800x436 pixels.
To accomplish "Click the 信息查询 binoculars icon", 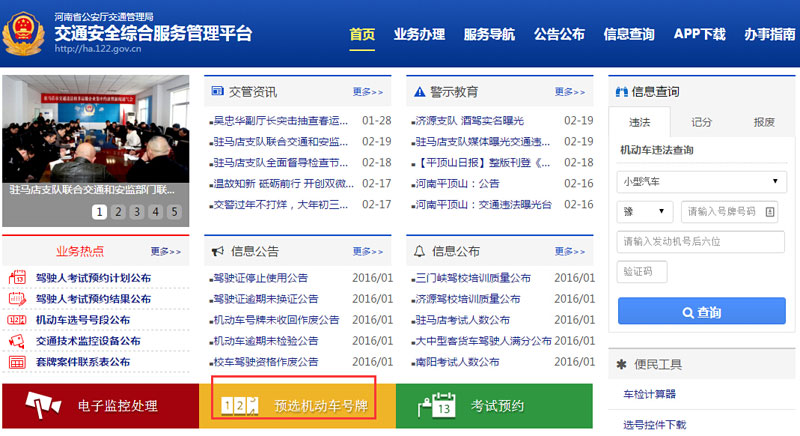I will pos(621,92).
